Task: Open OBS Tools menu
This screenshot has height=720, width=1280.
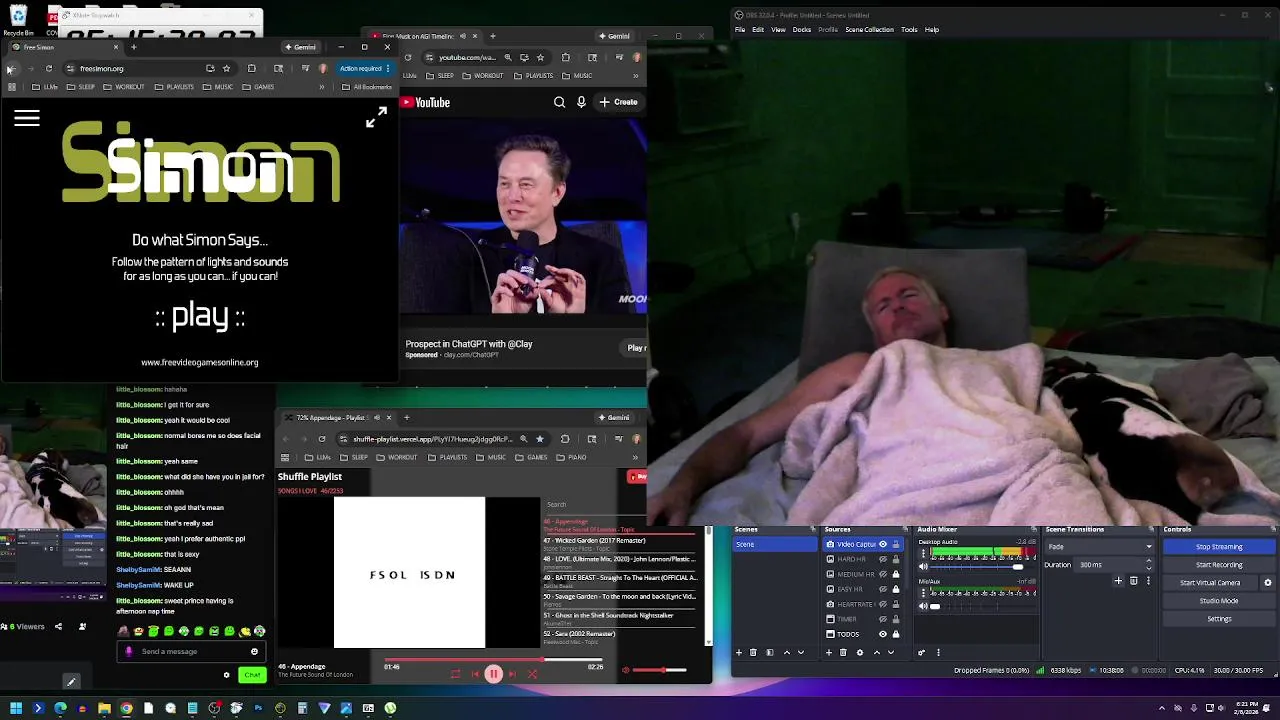Action: pyautogui.click(x=909, y=29)
